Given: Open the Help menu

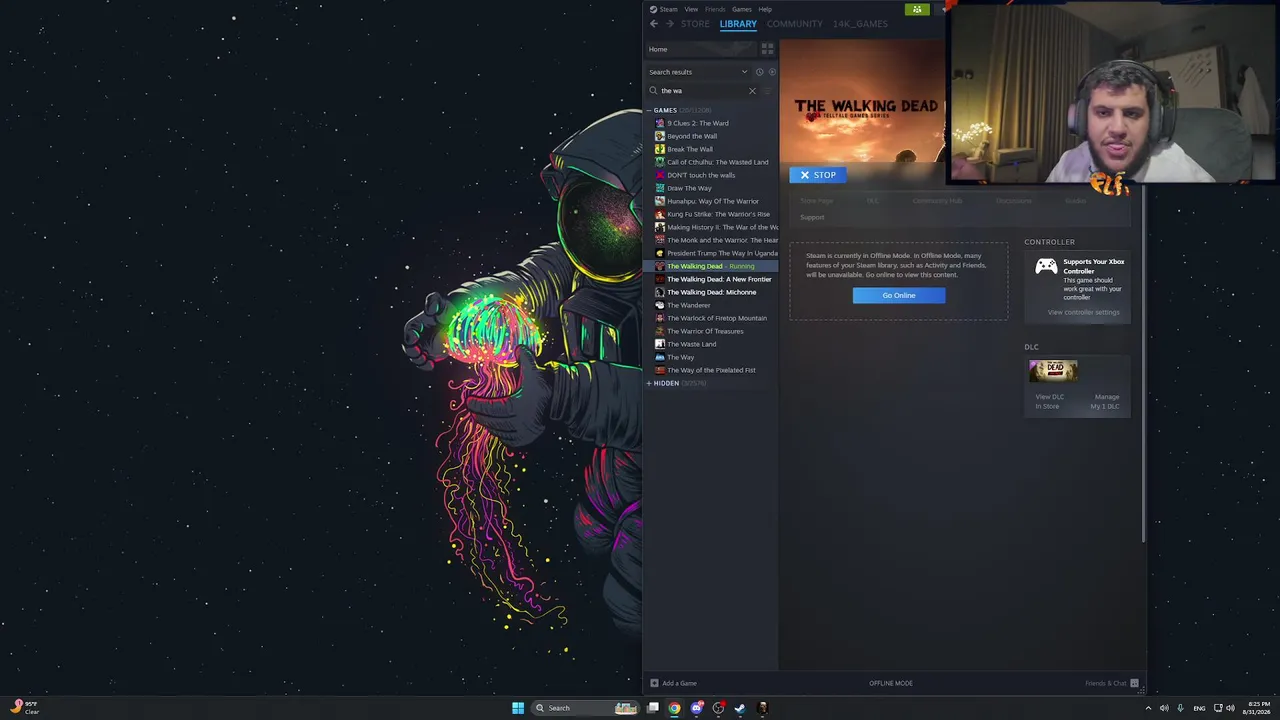Looking at the screenshot, I should (x=765, y=9).
